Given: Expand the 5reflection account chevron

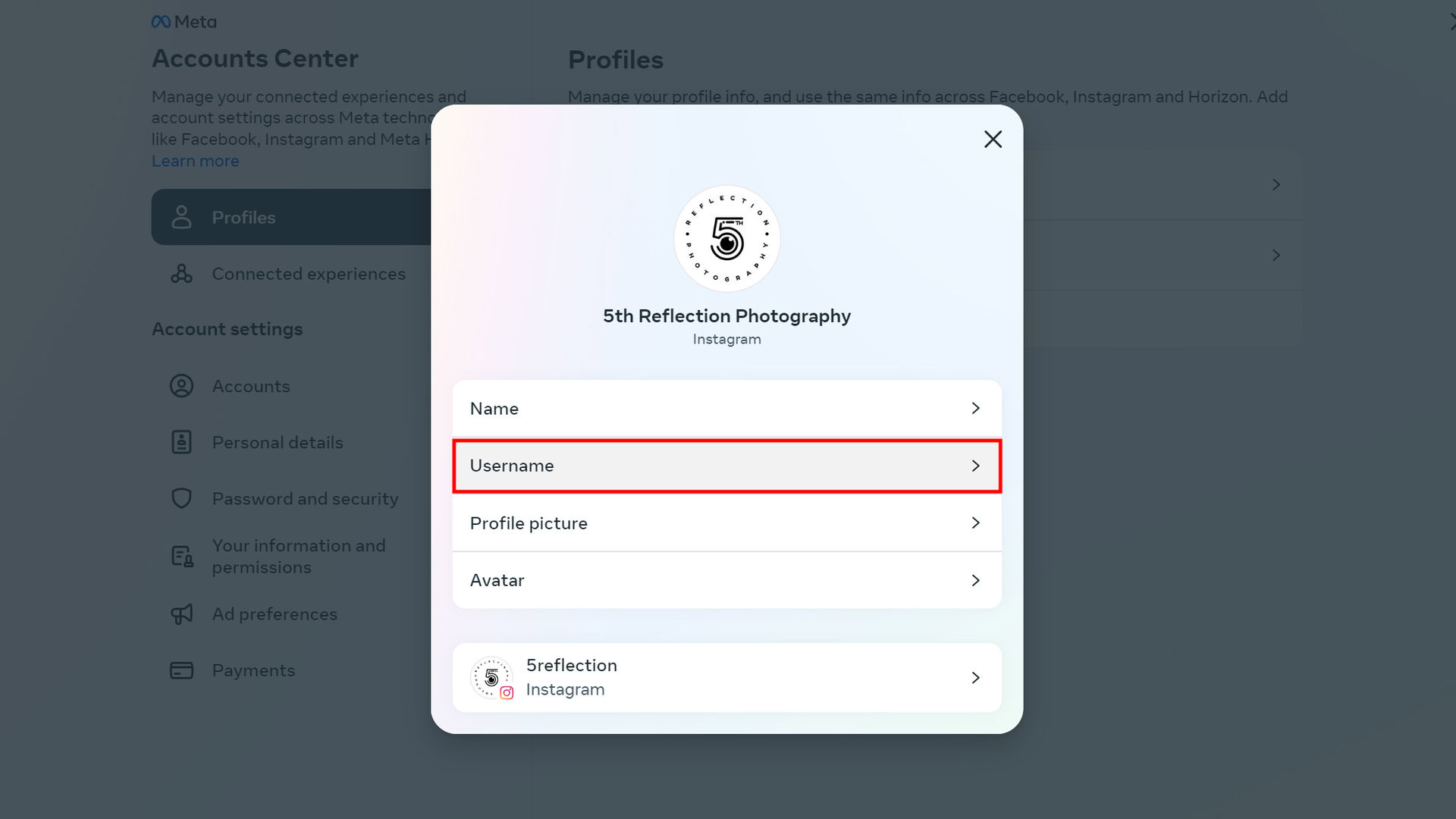Looking at the screenshot, I should pos(975,677).
